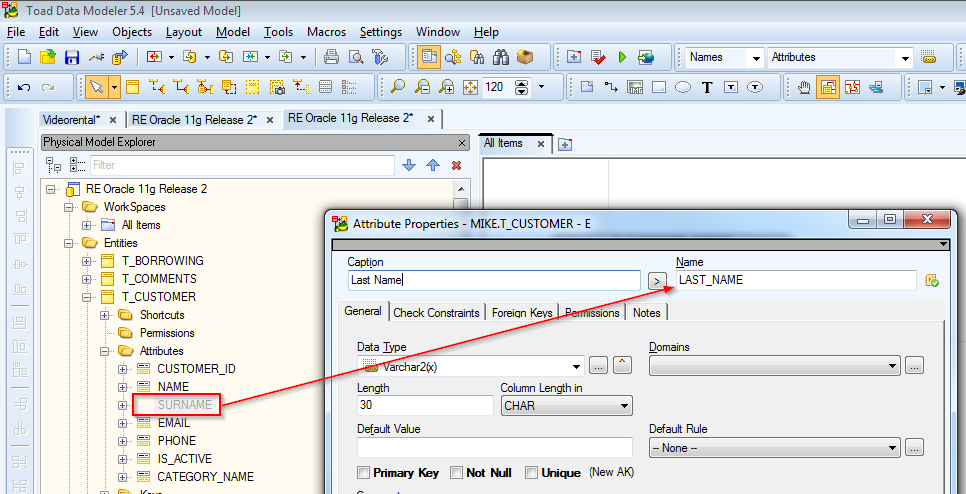Expand the T_BORROWING entity node
Screen dimensions: 966x494
[86, 261]
